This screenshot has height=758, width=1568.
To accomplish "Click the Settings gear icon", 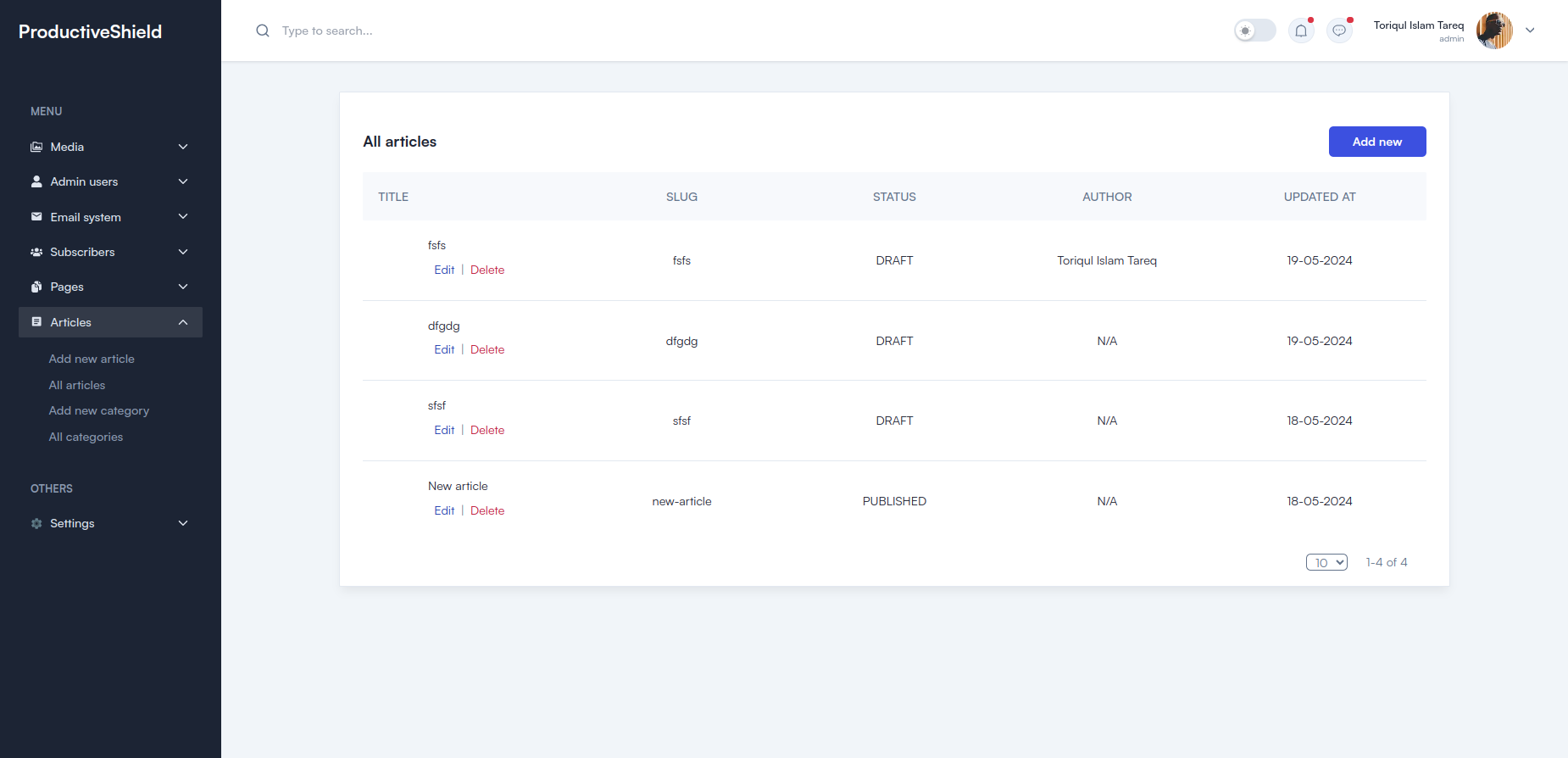I will (36, 524).
